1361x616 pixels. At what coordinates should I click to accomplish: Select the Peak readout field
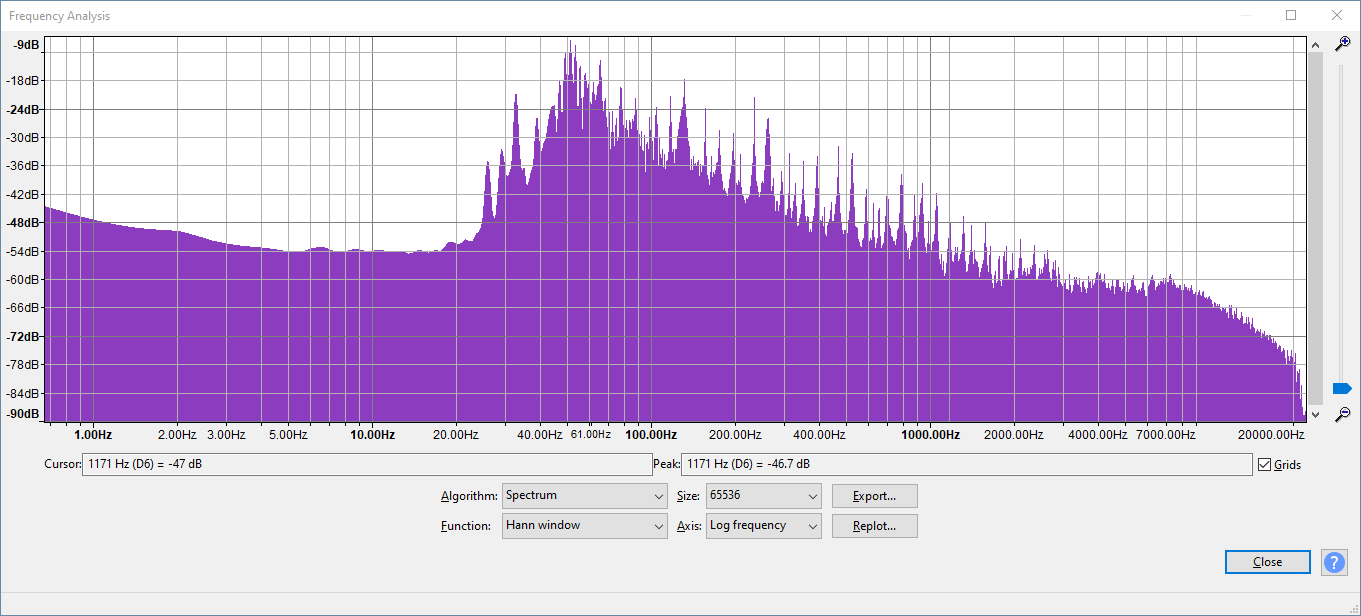click(965, 465)
